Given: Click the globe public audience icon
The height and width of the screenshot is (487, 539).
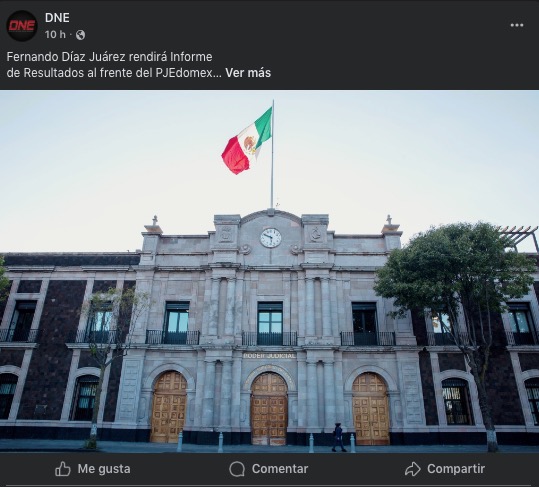Looking at the screenshot, I should point(80,35).
